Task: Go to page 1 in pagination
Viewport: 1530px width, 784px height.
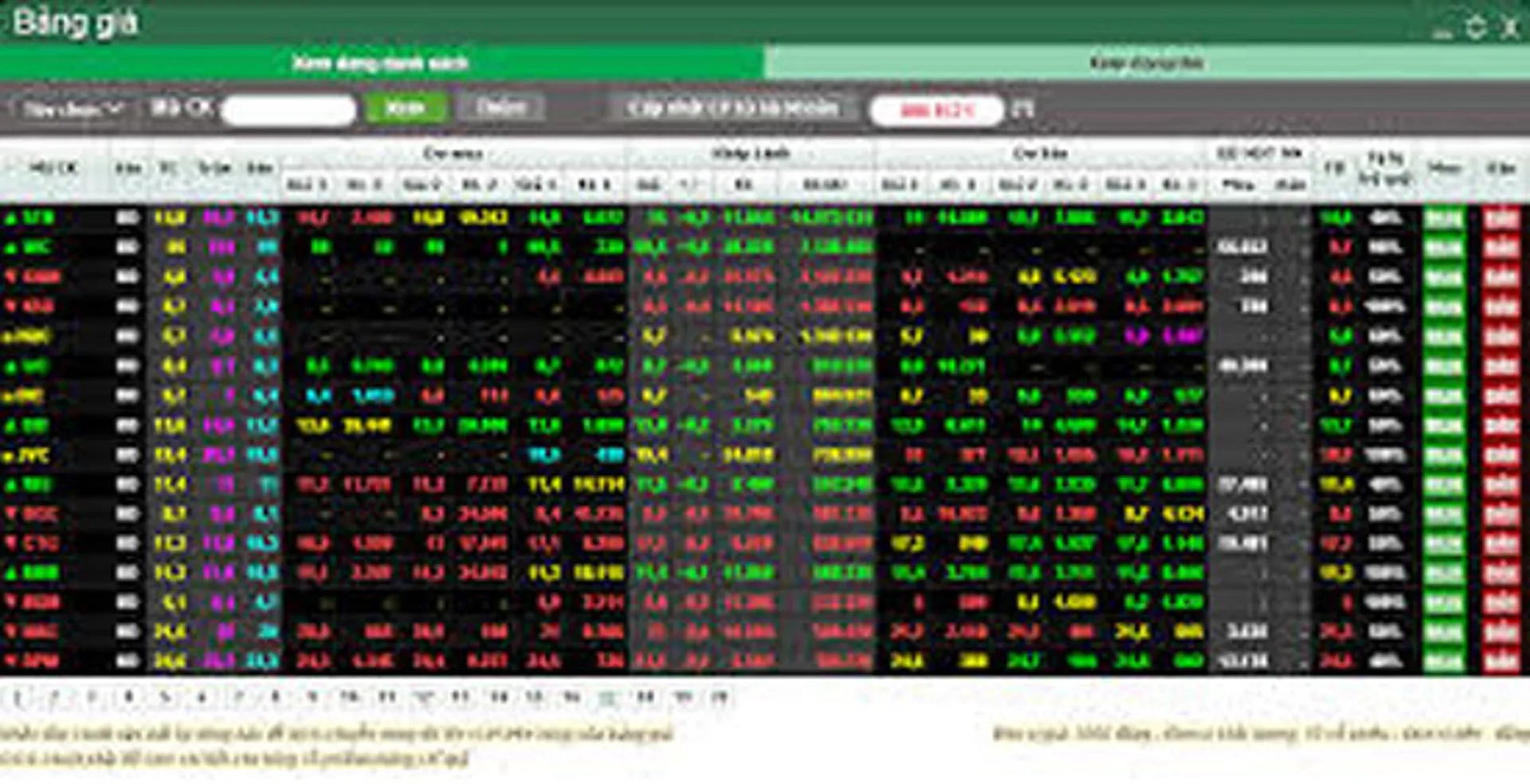Action: [18, 698]
